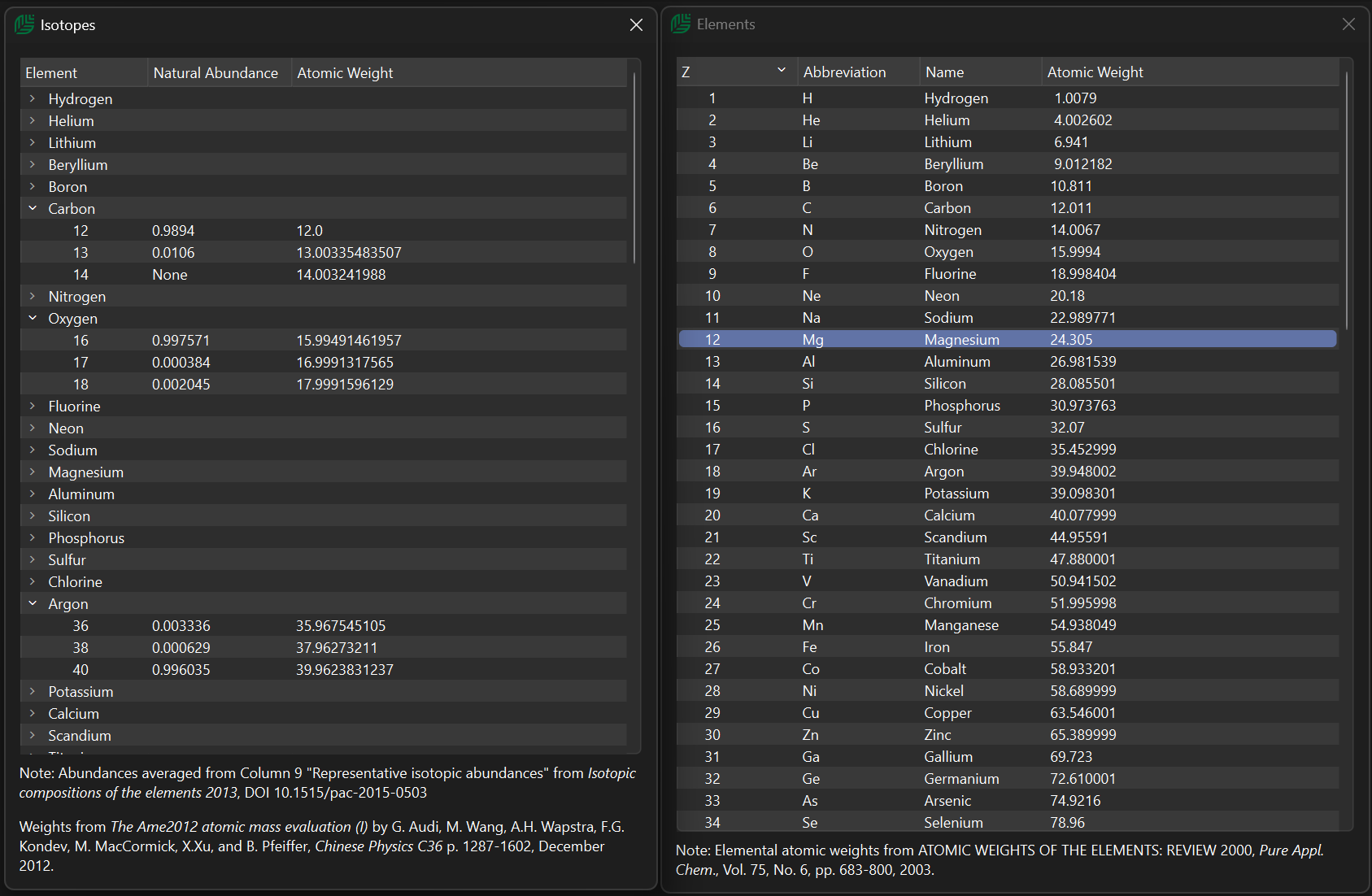Click the Elements window leaf icon
This screenshot has width=1372, height=896.
(x=681, y=24)
